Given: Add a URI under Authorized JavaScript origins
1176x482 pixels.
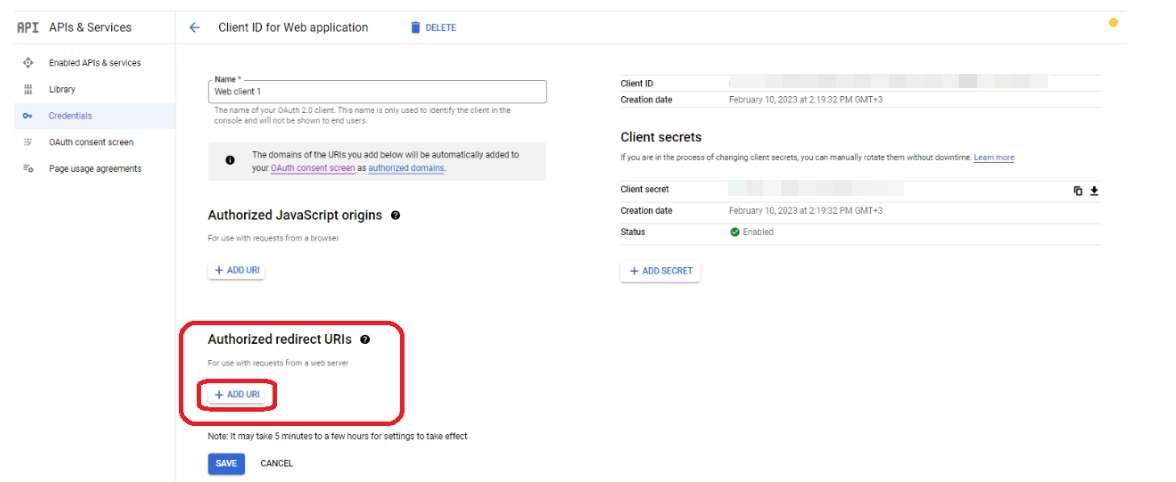Looking at the screenshot, I should pos(237,271).
